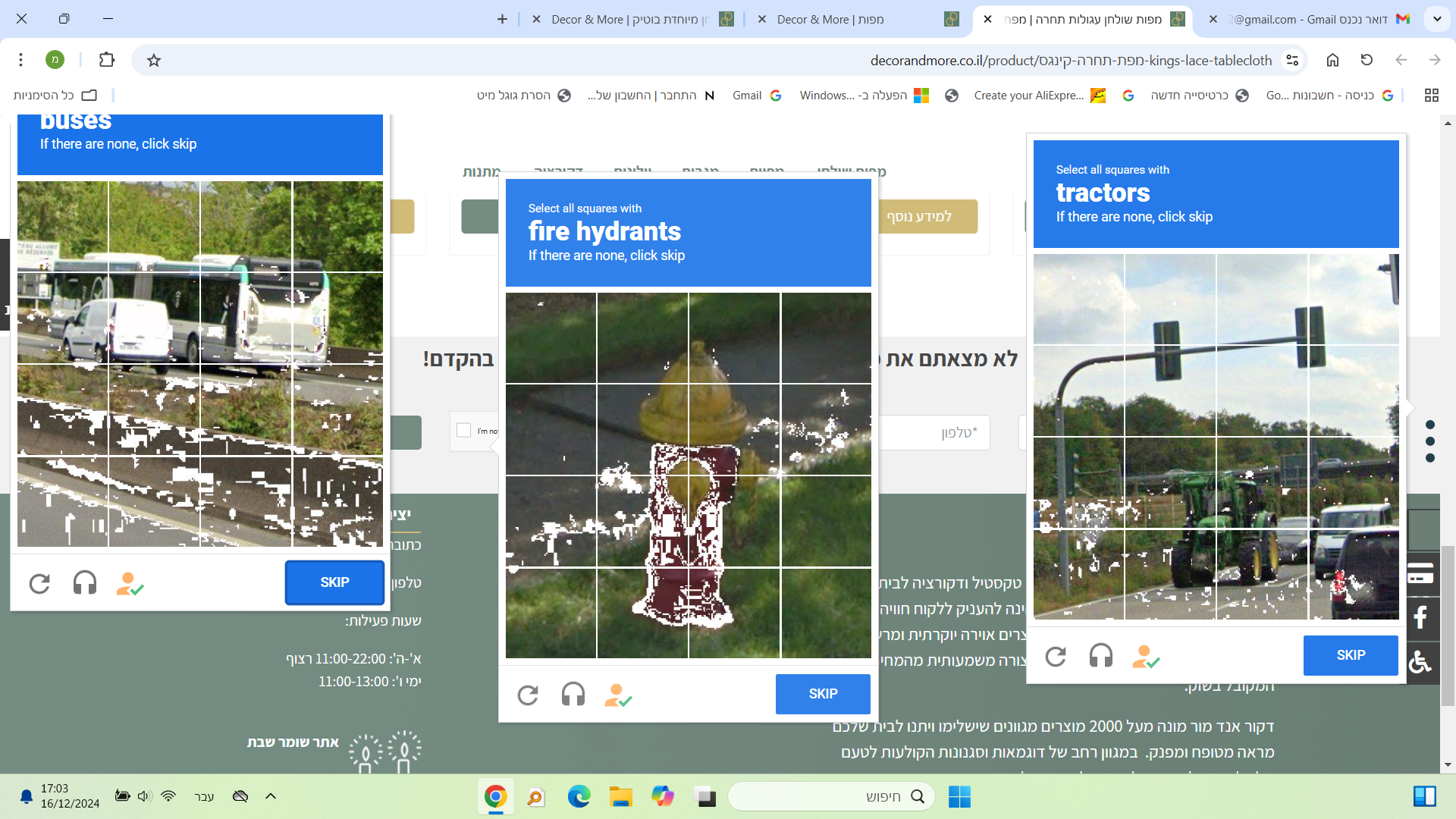Click the browser reload page icon
The image size is (1456, 819).
[1367, 60]
